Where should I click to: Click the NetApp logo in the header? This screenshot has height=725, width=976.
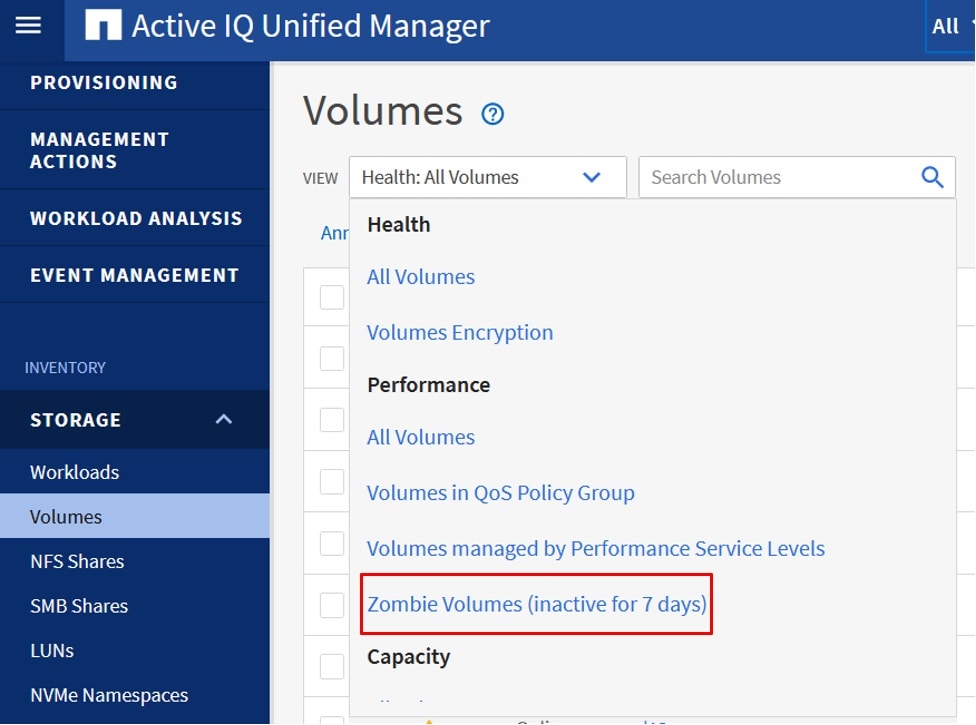(x=102, y=26)
